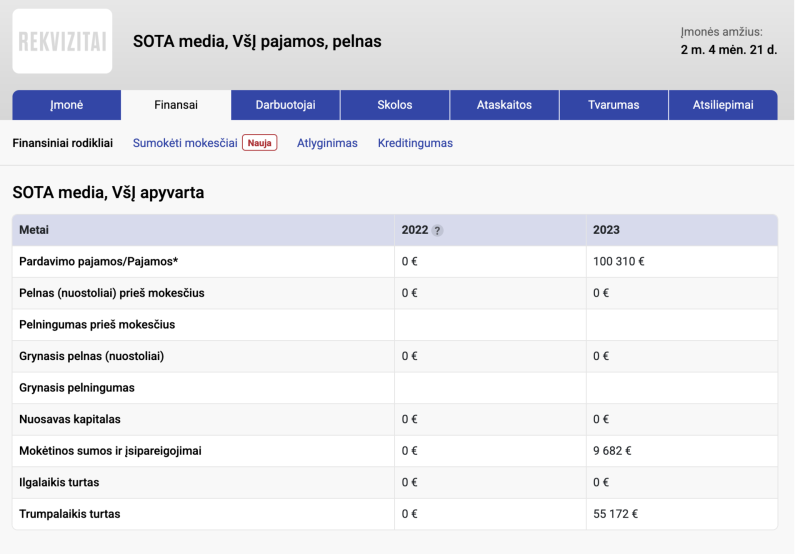This screenshot has width=800, height=554.
Task: Open the Atlyginimas link
Action: pyautogui.click(x=327, y=143)
